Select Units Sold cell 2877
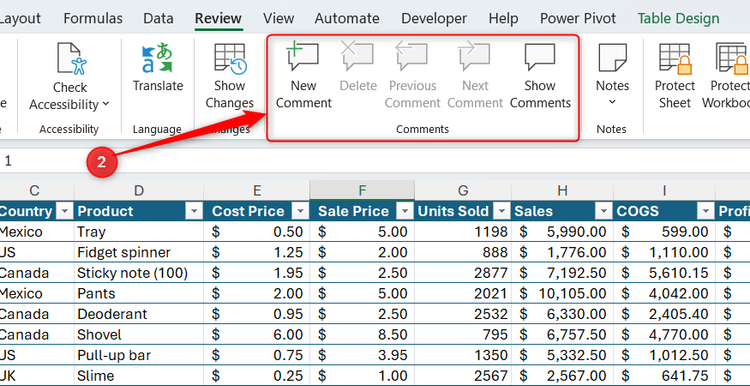 point(463,273)
